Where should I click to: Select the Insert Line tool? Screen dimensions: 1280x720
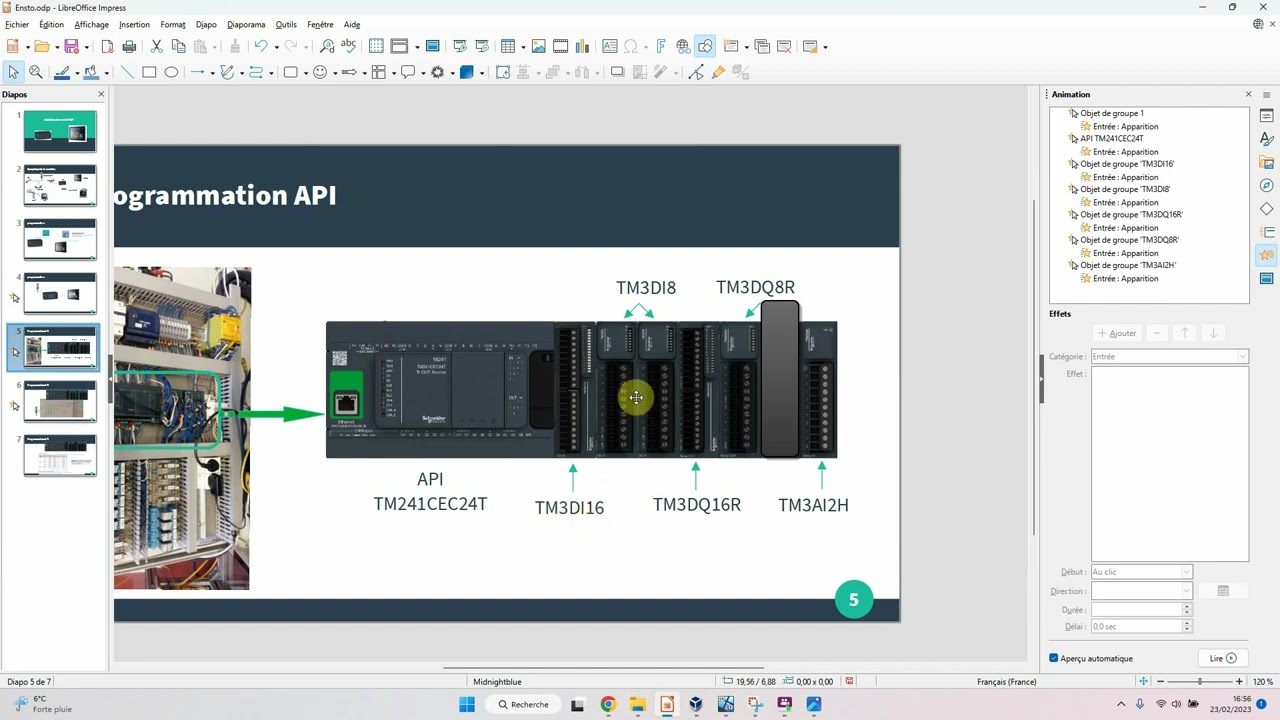[x=127, y=72]
